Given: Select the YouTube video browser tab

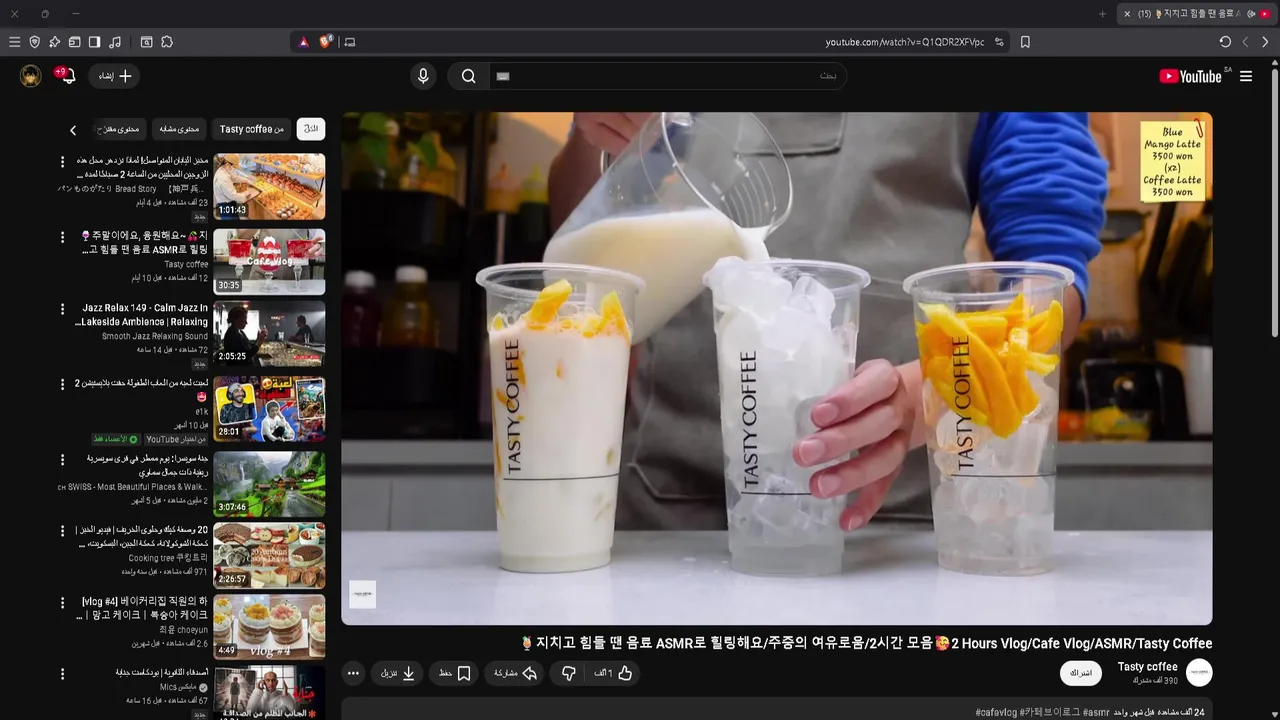Looking at the screenshot, I should pos(1196,14).
